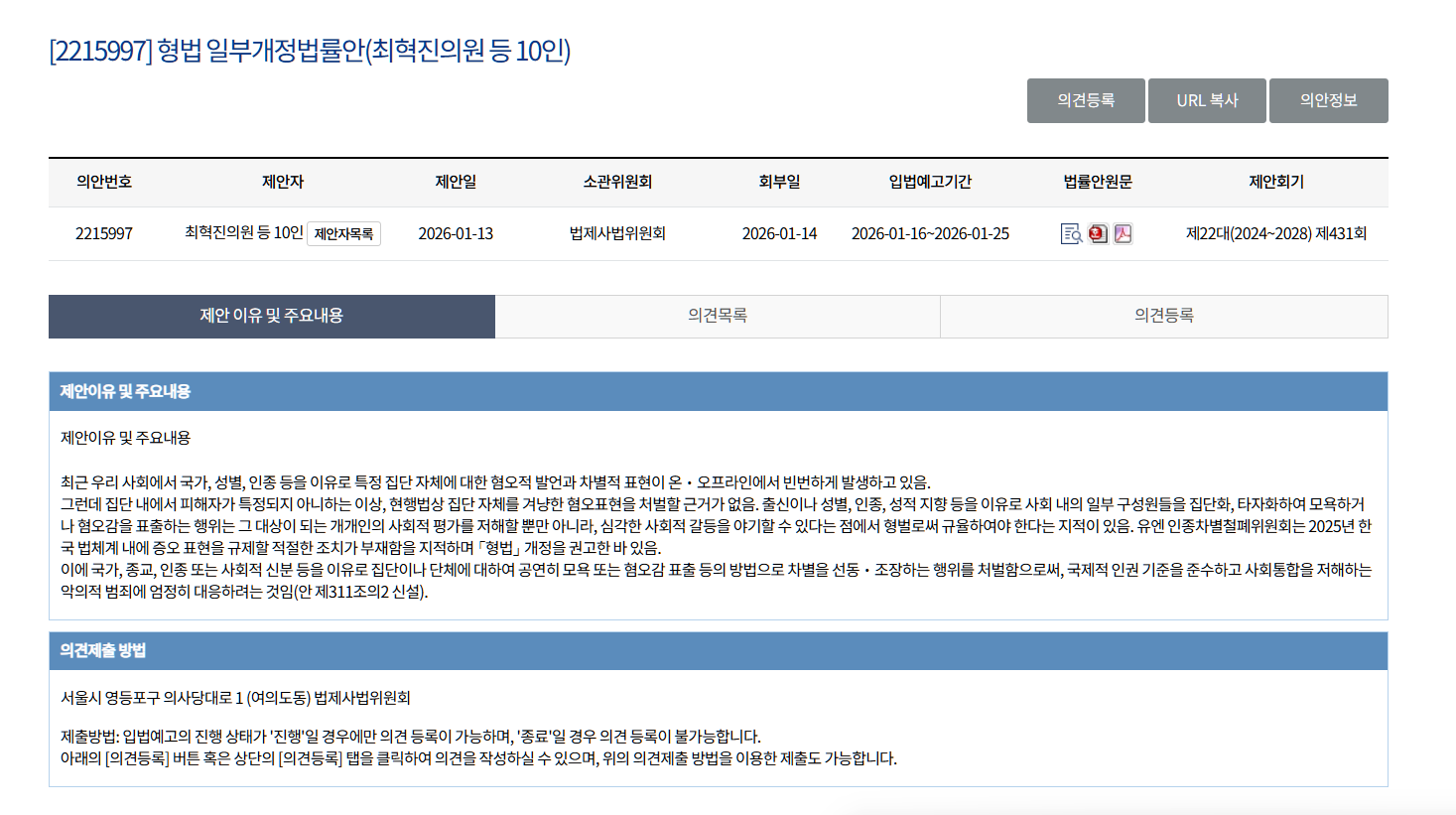
Task: Select the 제안 이유 및 주요내용 tab
Action: point(271,316)
